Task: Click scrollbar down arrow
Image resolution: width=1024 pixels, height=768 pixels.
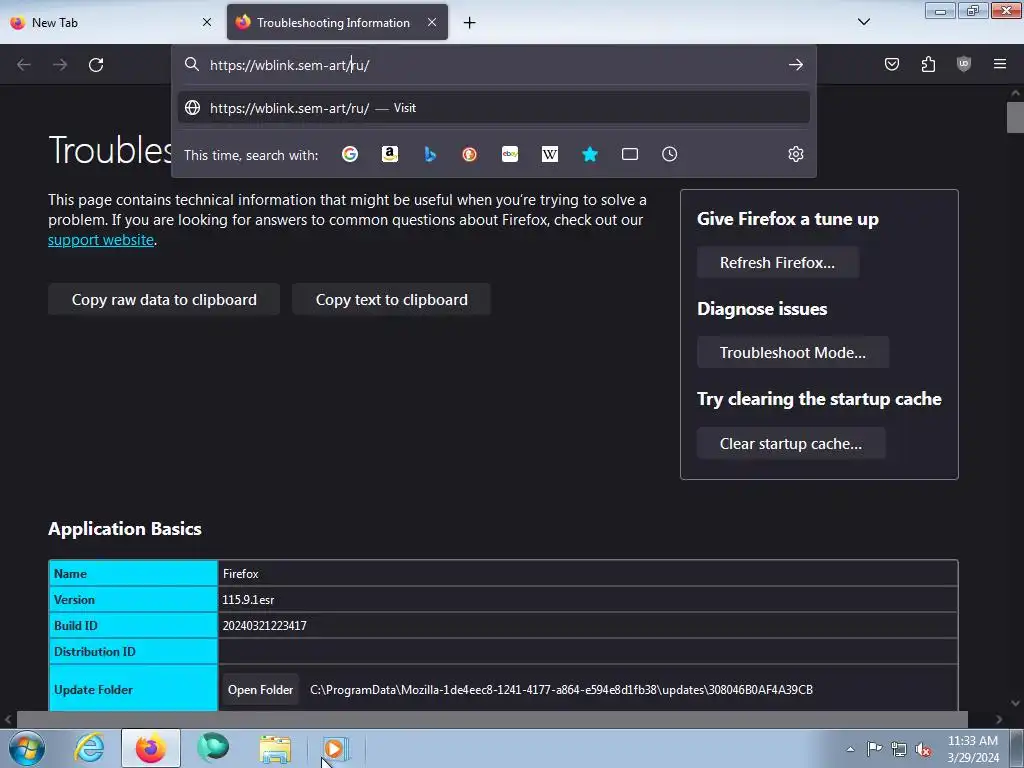Action: (x=1015, y=703)
